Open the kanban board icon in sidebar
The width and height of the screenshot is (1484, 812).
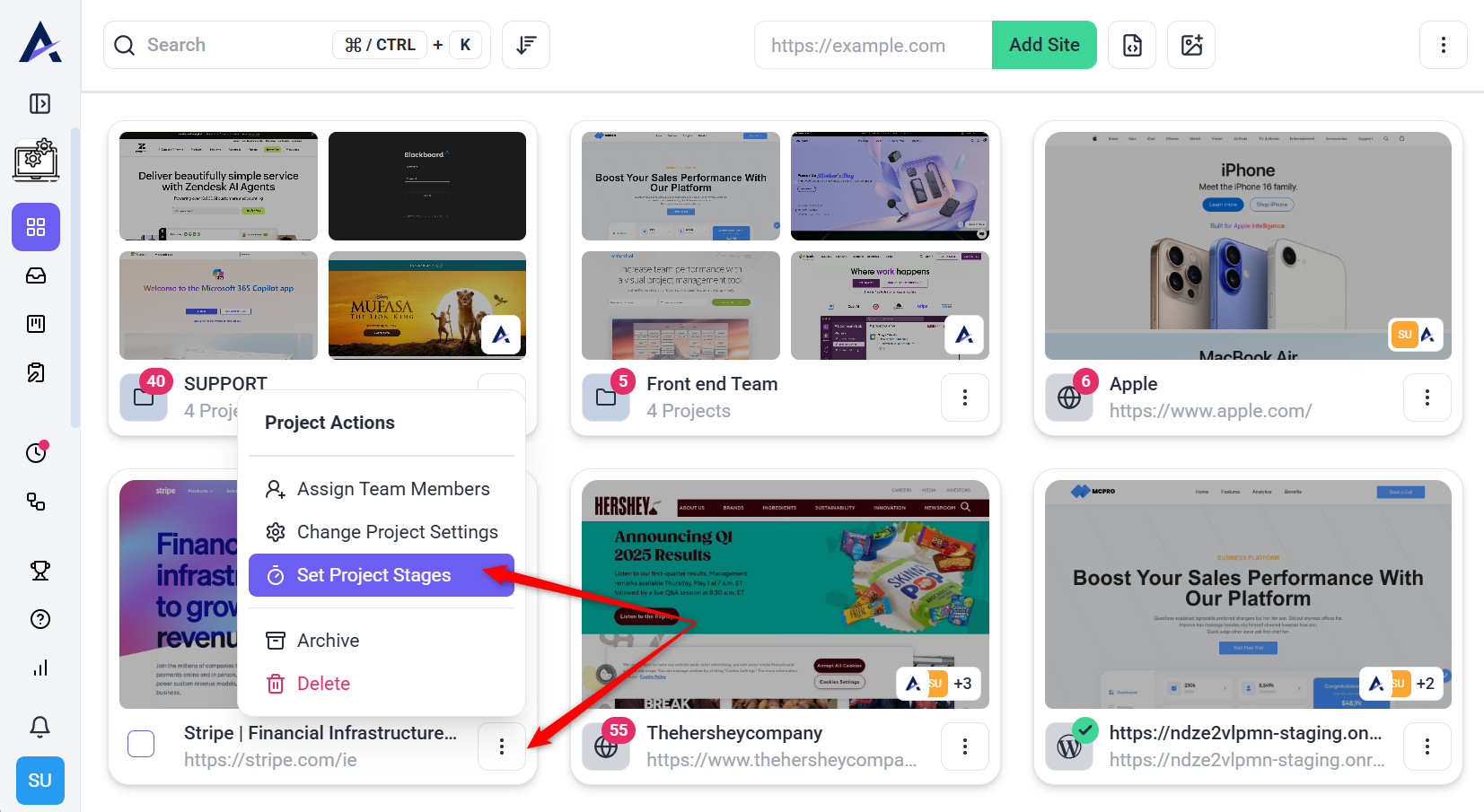point(36,324)
